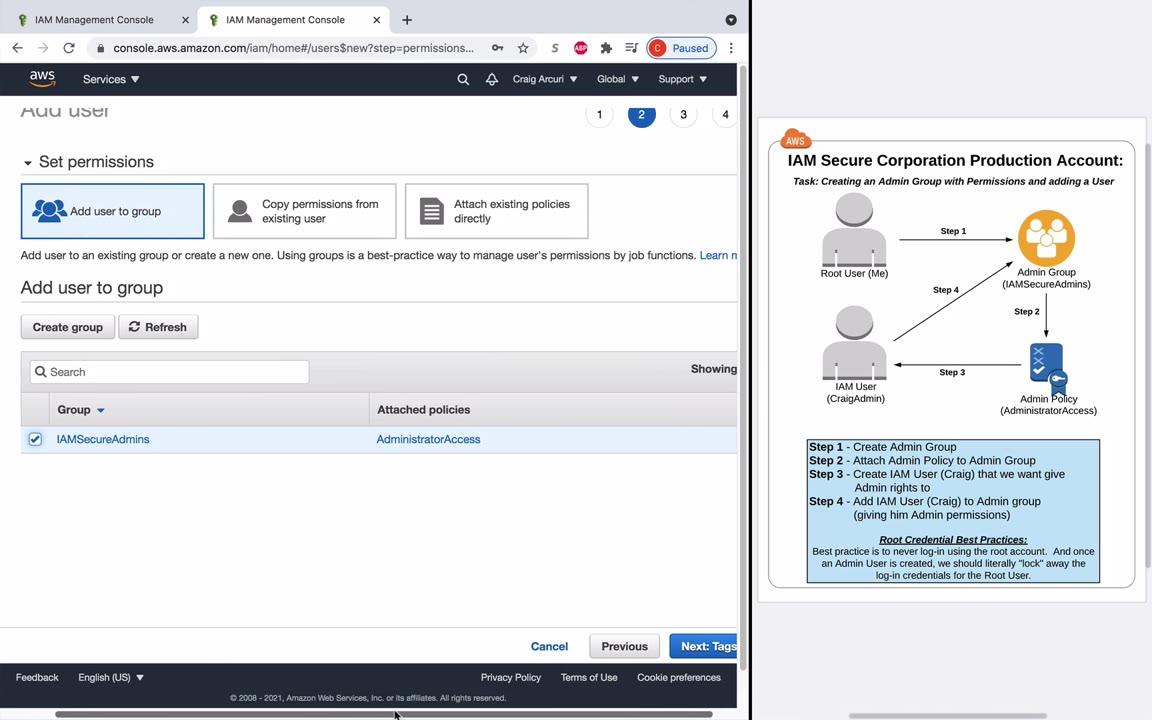
Task: Open a new browser tab with plus
Action: pos(406,20)
